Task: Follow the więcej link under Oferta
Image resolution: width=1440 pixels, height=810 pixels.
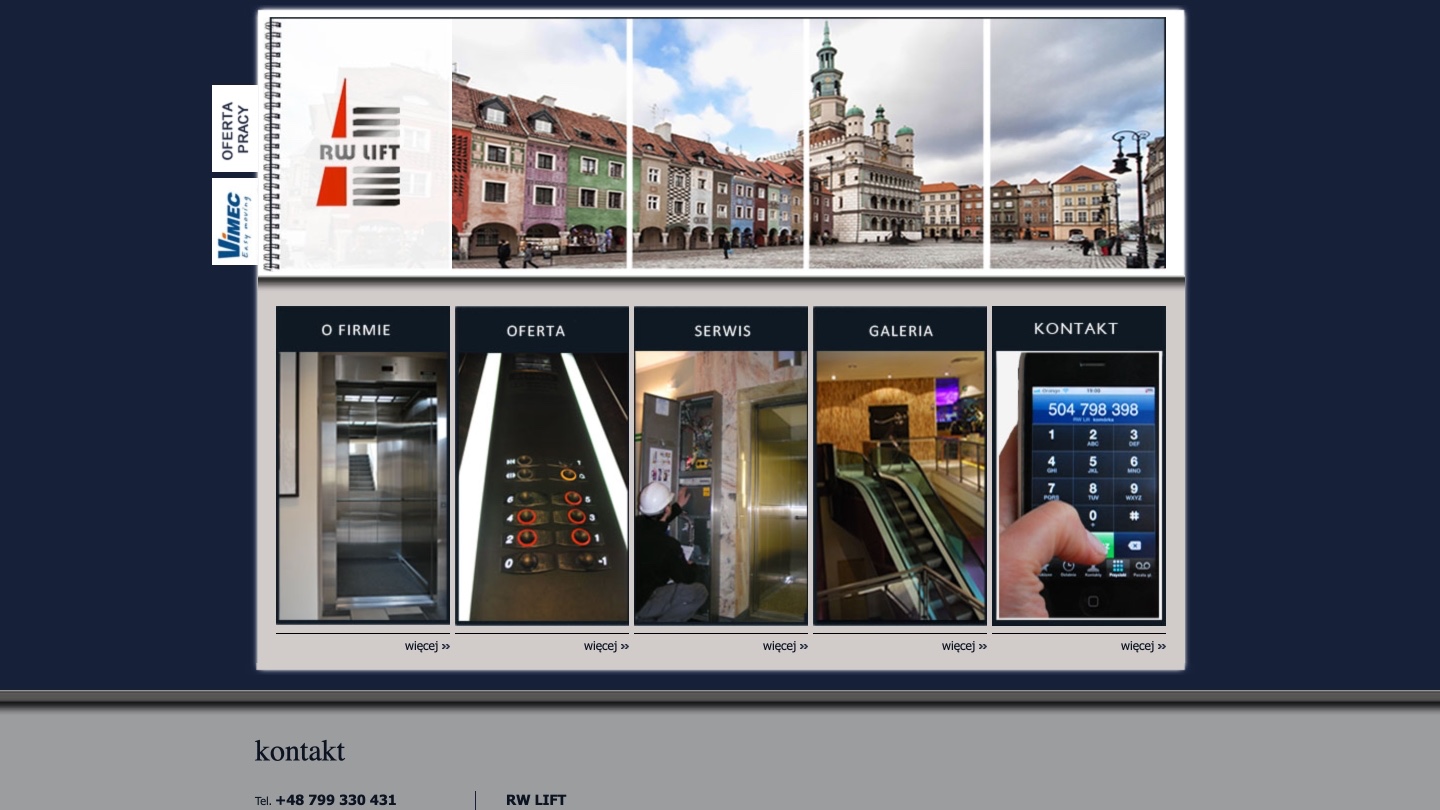Action: [x=606, y=646]
